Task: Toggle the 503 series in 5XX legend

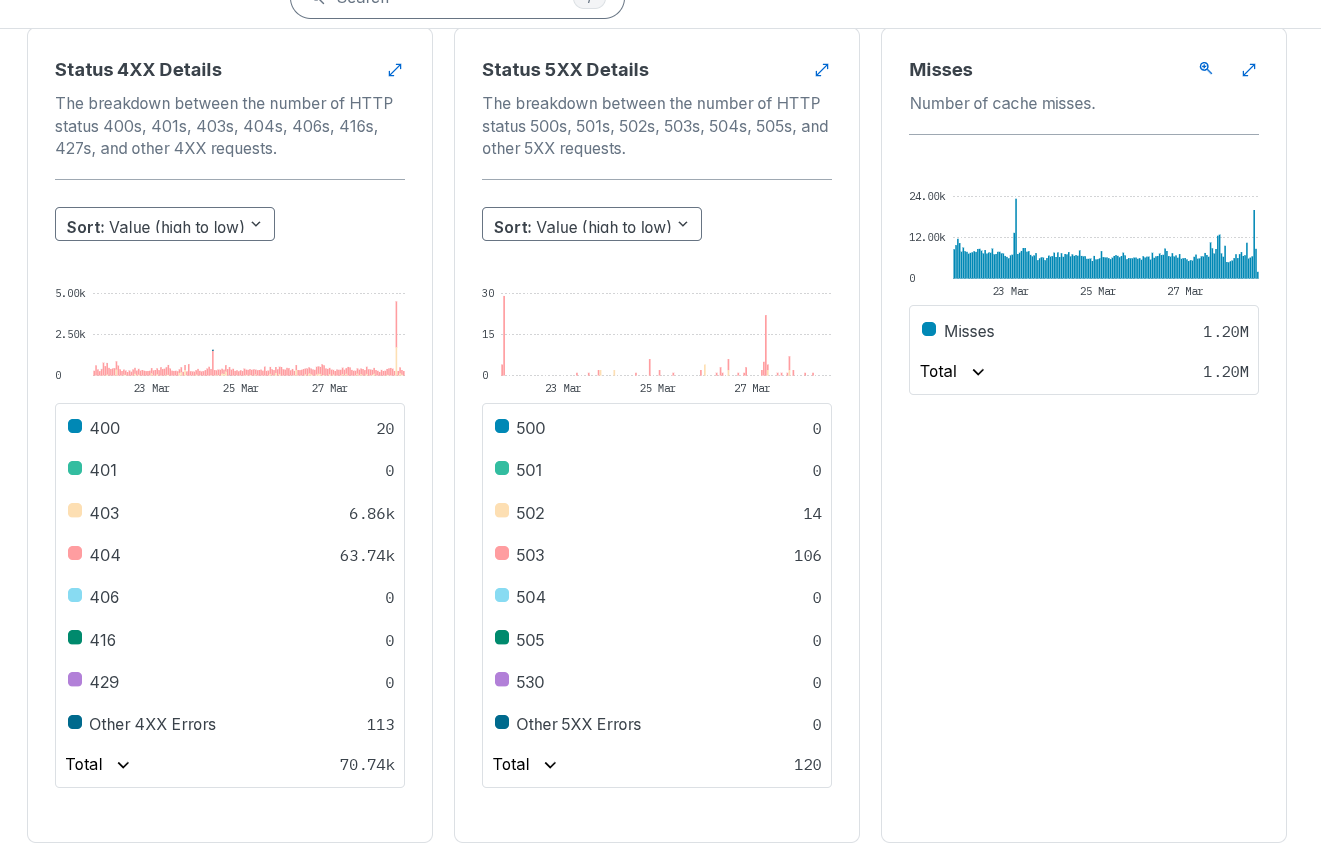Action: coord(530,555)
